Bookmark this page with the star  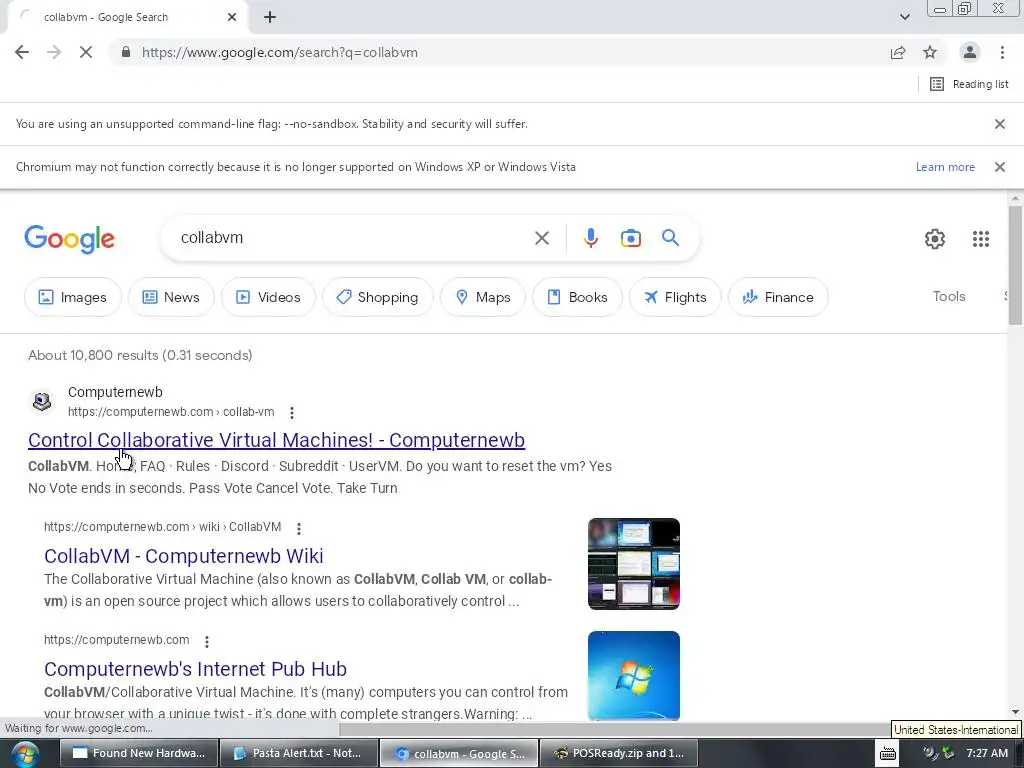pos(930,52)
